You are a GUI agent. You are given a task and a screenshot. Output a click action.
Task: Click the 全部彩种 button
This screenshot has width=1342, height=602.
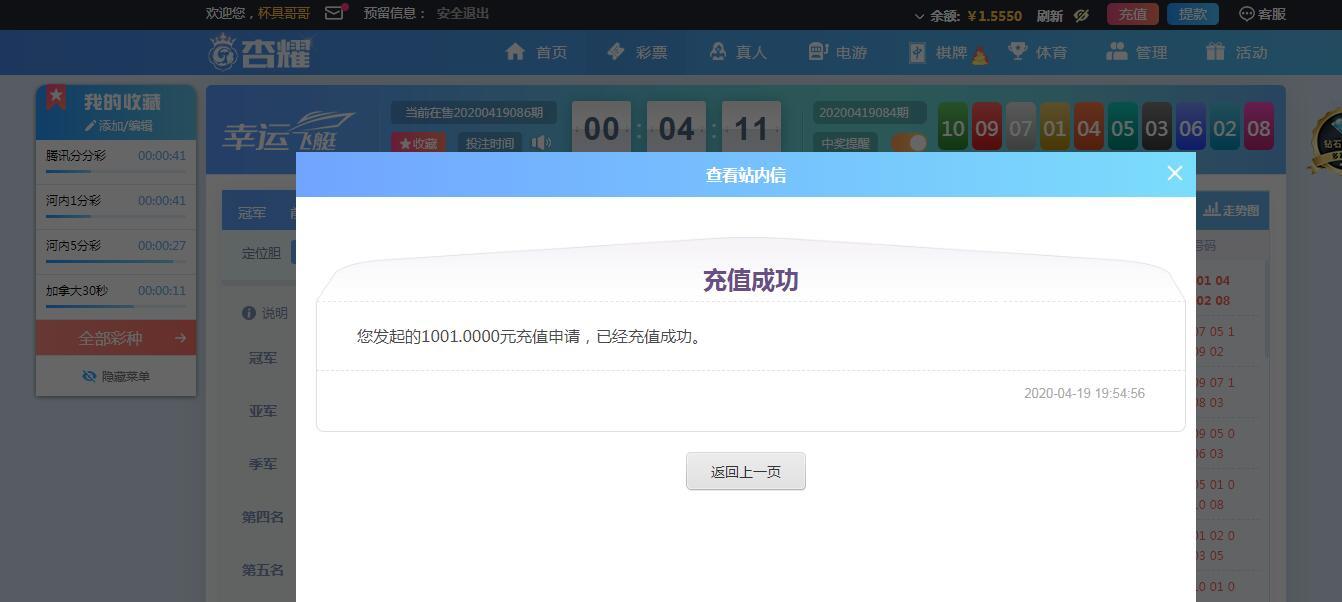tap(116, 338)
